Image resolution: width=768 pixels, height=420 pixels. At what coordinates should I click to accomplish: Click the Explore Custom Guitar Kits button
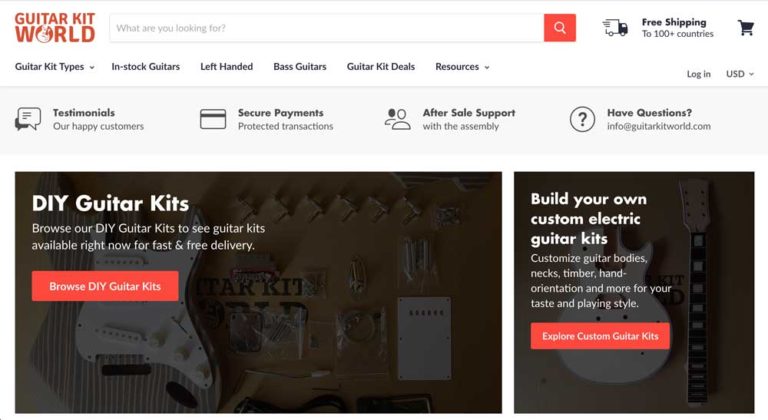coord(600,336)
